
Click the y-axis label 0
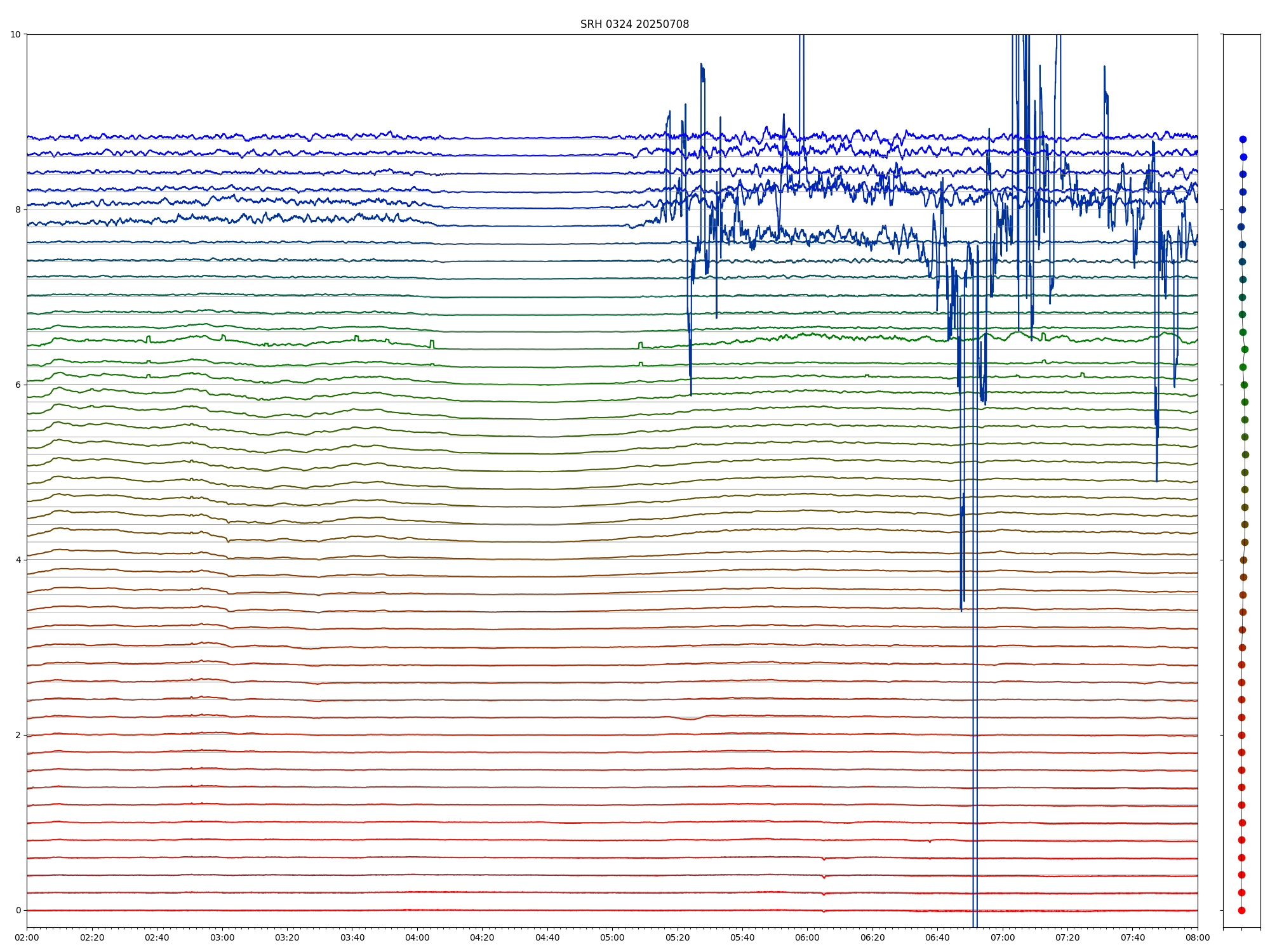pos(18,910)
